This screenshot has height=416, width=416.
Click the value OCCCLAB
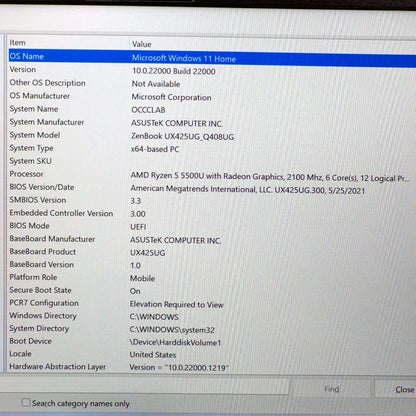coord(148,110)
